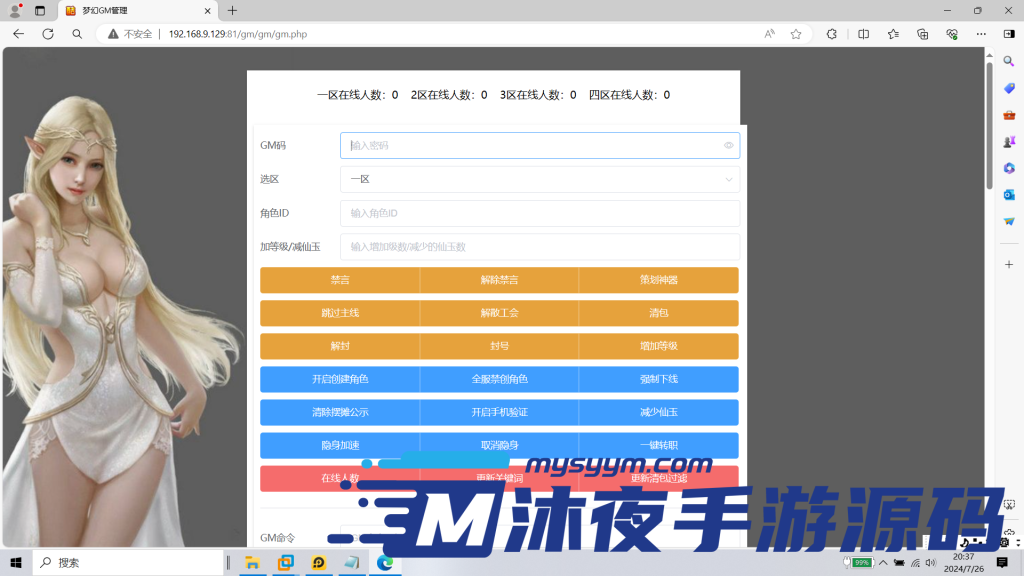Toggle GM码 password visibility eye
1024x576 pixels.
click(728, 145)
